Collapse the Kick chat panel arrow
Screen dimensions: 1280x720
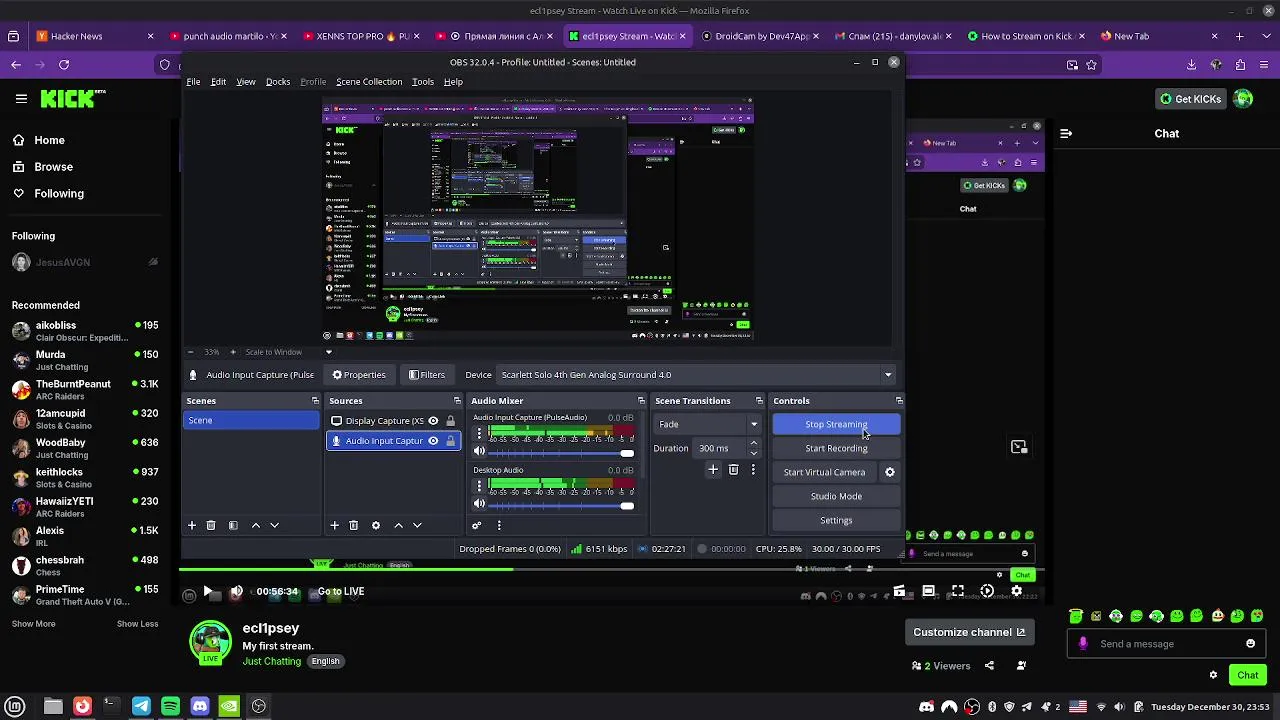(1066, 133)
